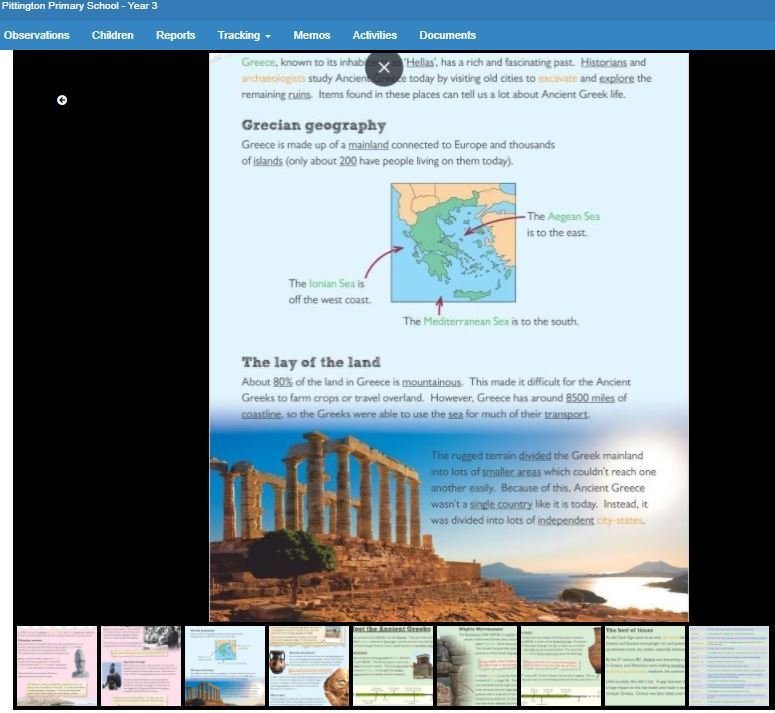Screen dimensions: 775x713
Task: Select the thumbnail showing pottery and gold mask
Action: coord(309,666)
